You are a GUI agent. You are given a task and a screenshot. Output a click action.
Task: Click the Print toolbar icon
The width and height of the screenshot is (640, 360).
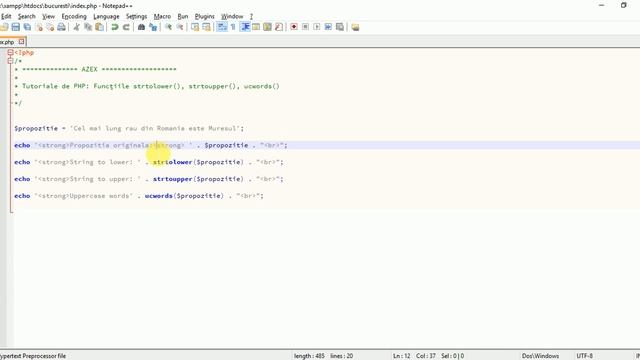(61, 27)
